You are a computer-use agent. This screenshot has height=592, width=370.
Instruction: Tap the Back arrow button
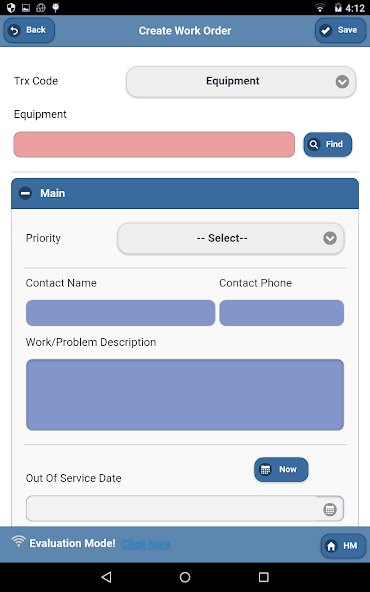coord(29,30)
